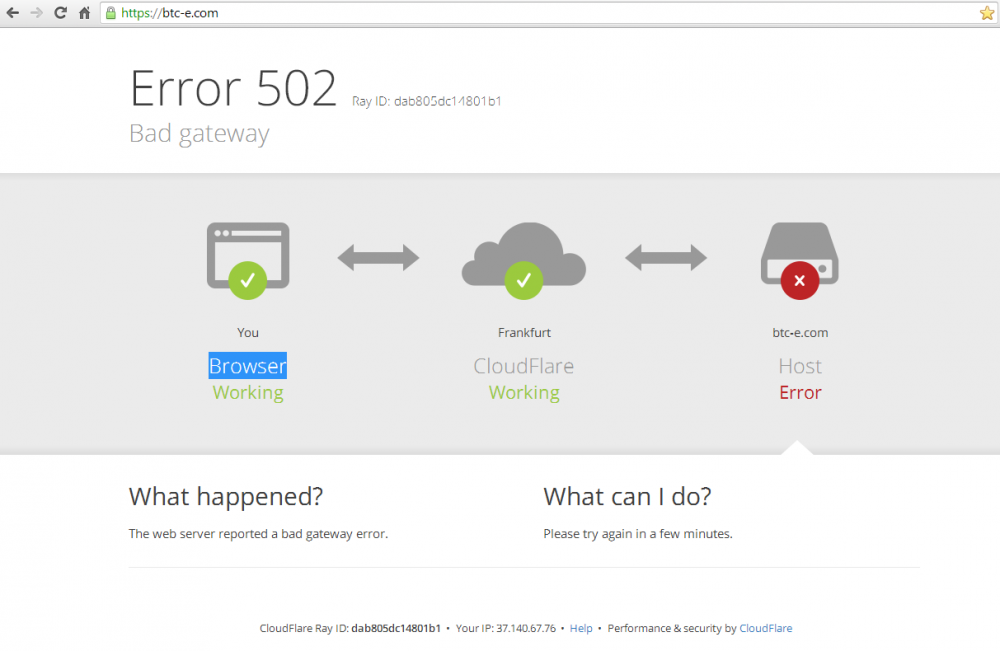The image size is (1000, 651).
Task: Click the Host label
Action: (800, 366)
